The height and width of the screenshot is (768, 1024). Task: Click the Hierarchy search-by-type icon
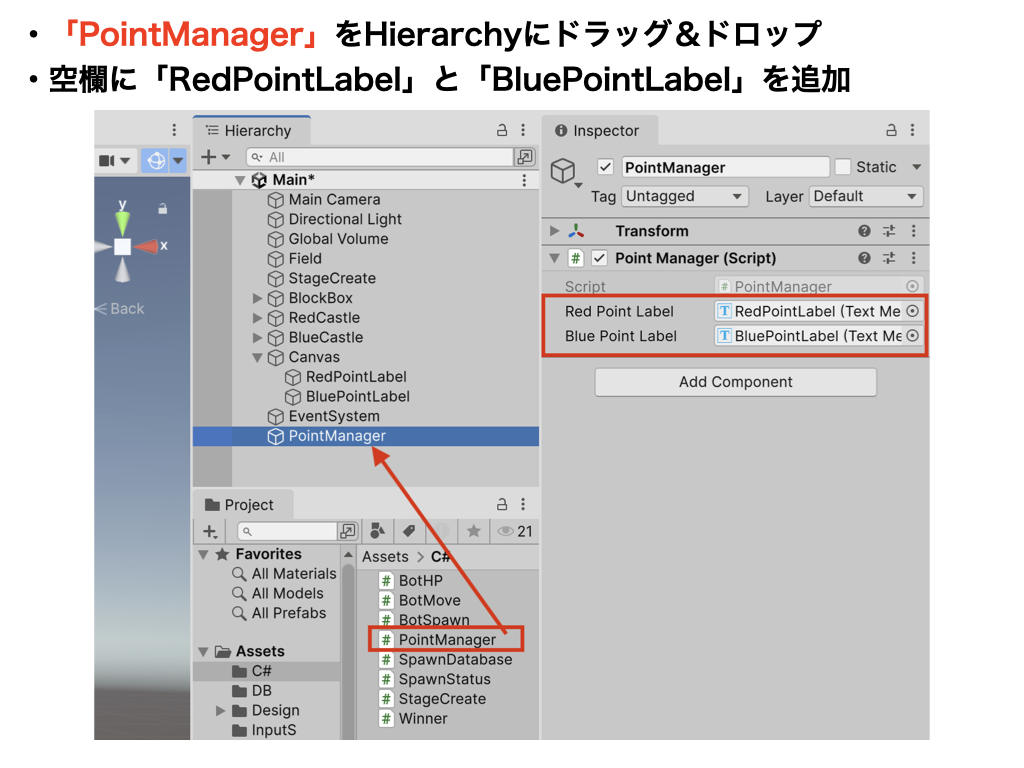(524, 157)
